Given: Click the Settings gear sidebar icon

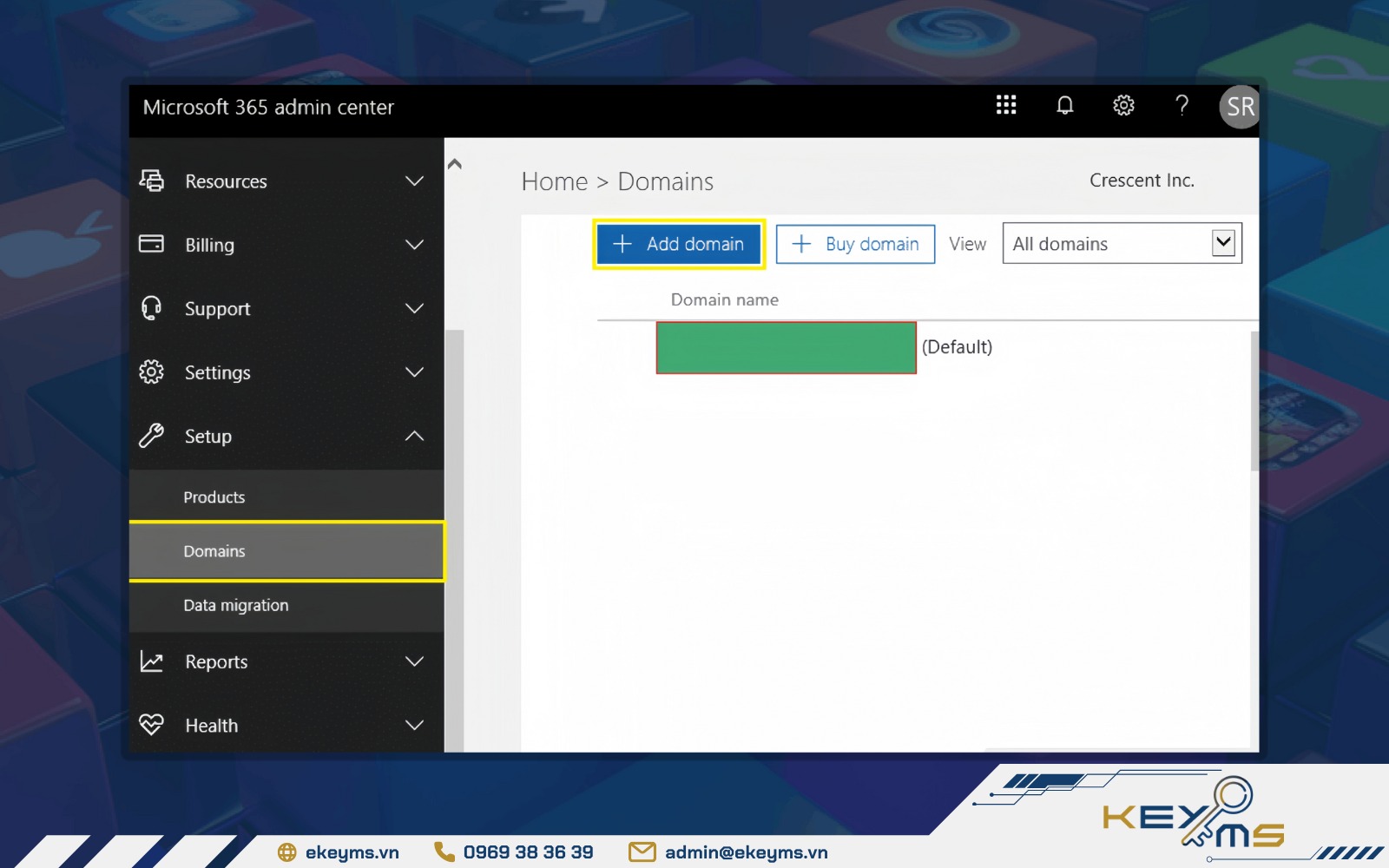Looking at the screenshot, I should (152, 372).
